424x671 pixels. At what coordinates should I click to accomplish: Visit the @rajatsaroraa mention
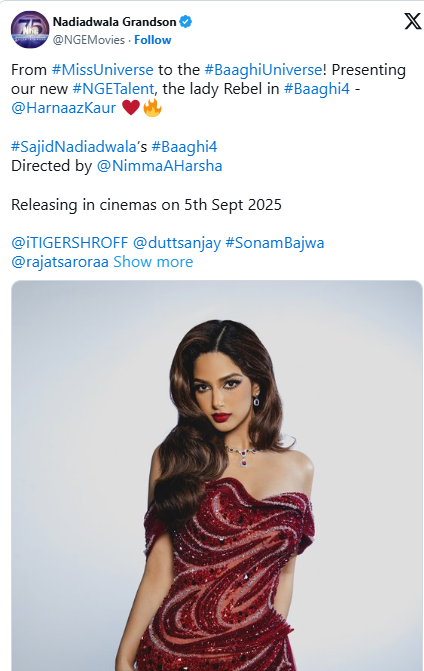(x=60, y=262)
